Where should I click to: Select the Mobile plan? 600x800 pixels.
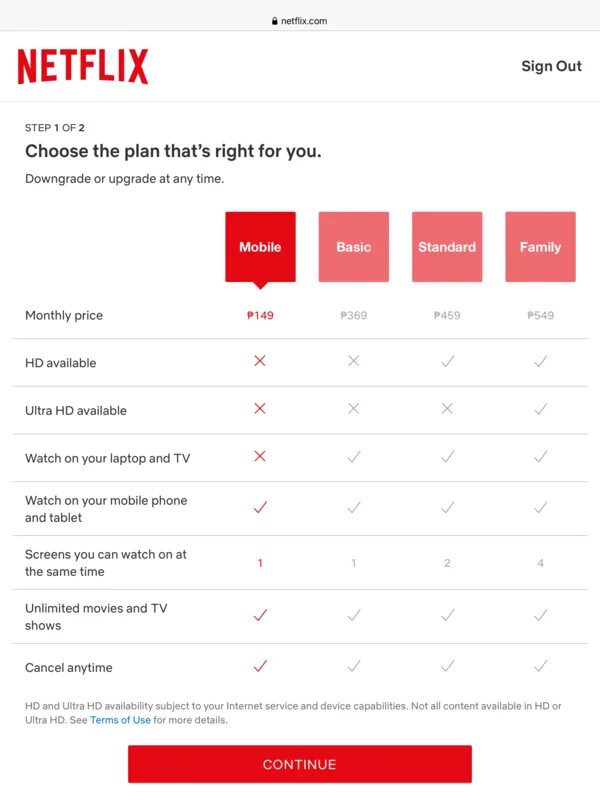[x=260, y=247]
